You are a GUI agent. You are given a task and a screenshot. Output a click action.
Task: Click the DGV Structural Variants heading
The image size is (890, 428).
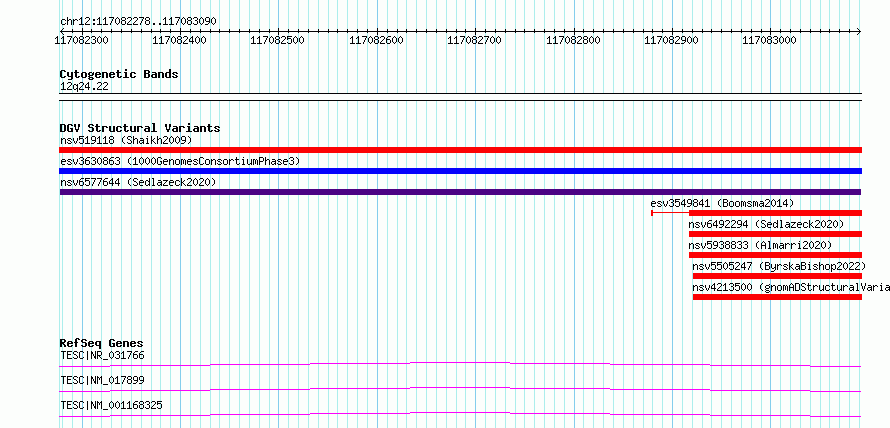click(140, 128)
